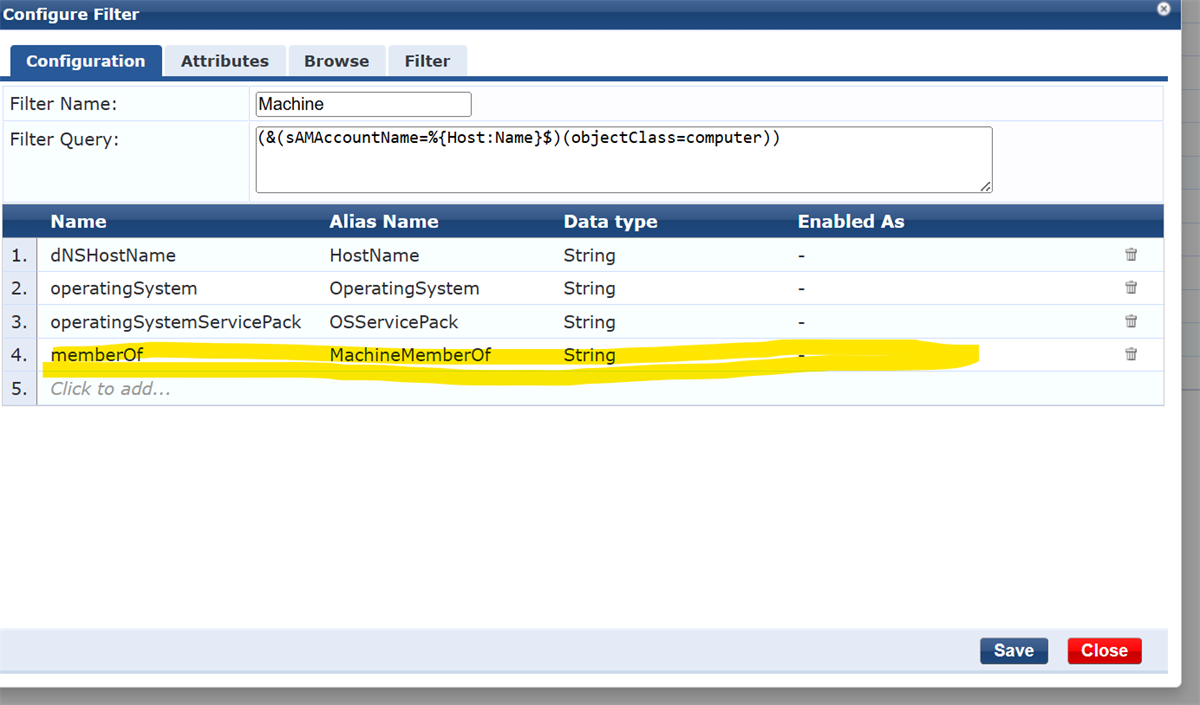
Task: Click the Filter Name label
Action: click(x=63, y=103)
